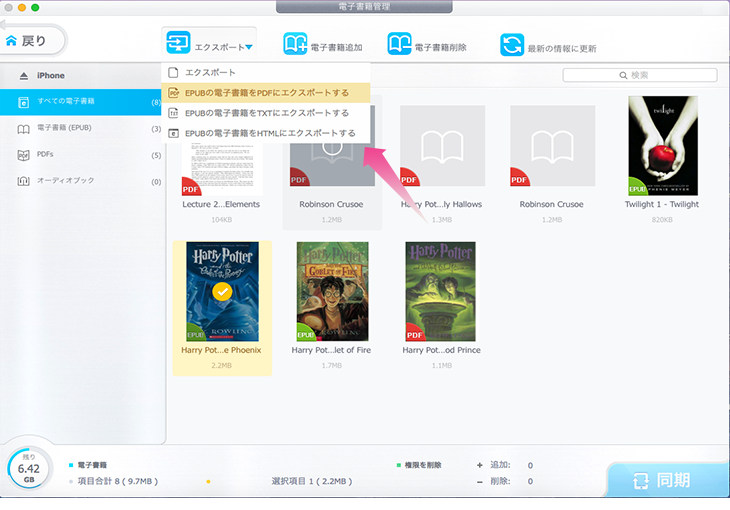The height and width of the screenshot is (510, 730).
Task: Click the 'Lecture 2...Elements' title text
Action: tap(221, 204)
